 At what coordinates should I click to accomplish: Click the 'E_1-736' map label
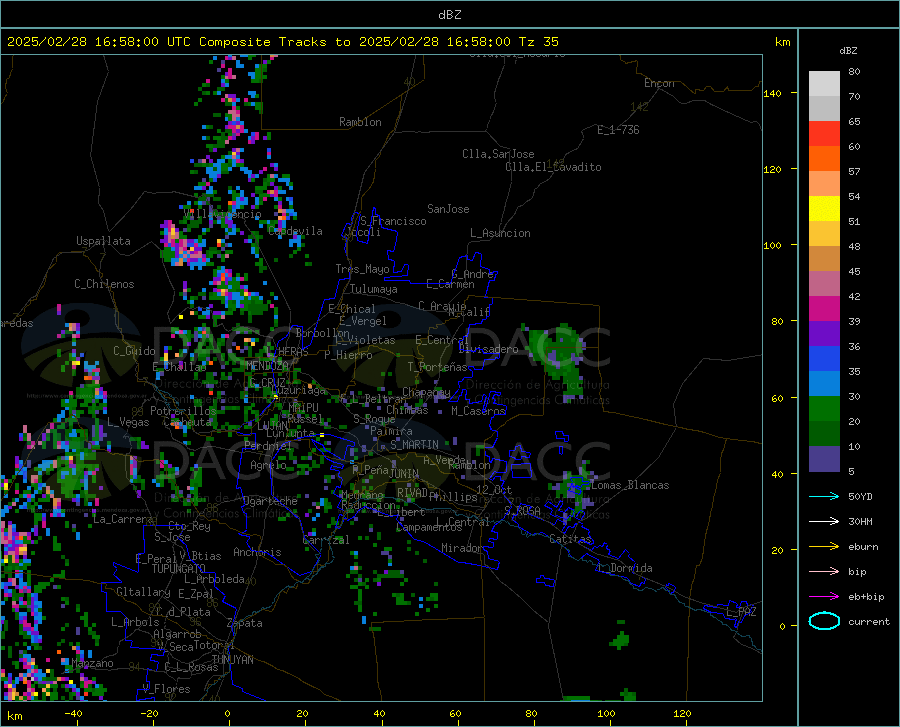click(x=618, y=130)
